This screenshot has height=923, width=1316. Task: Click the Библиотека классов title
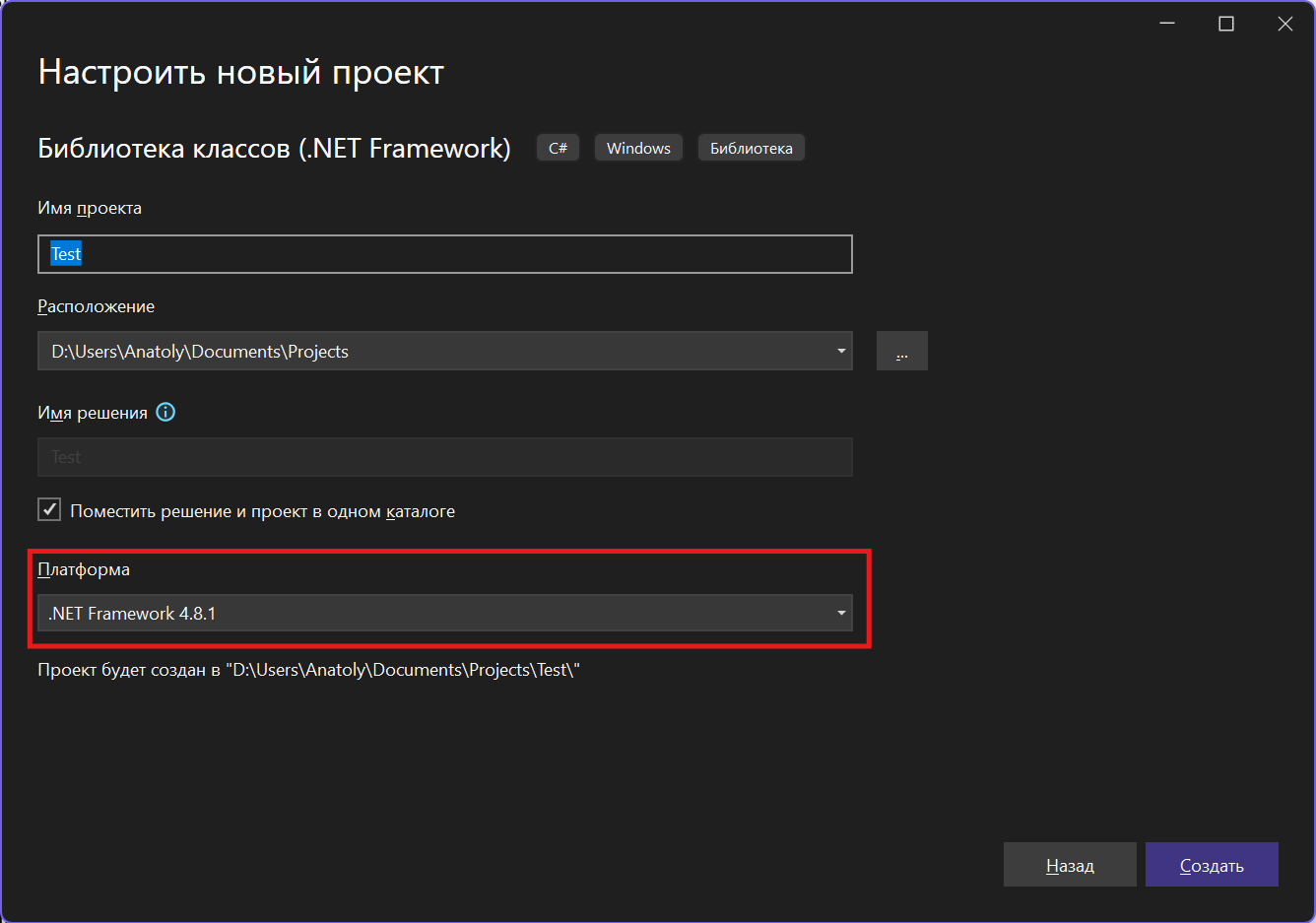tap(274, 147)
